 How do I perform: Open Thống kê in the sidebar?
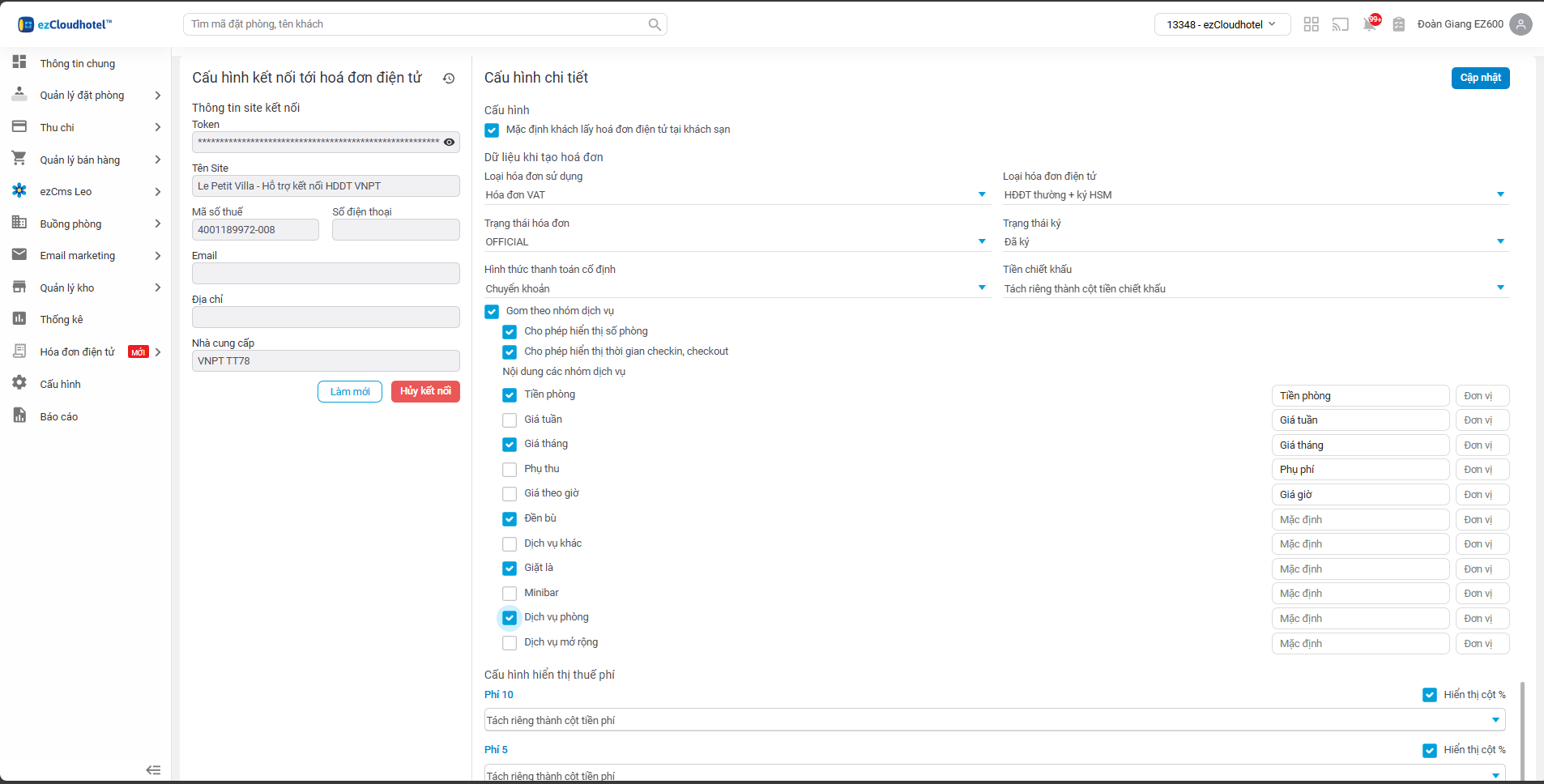click(x=62, y=320)
